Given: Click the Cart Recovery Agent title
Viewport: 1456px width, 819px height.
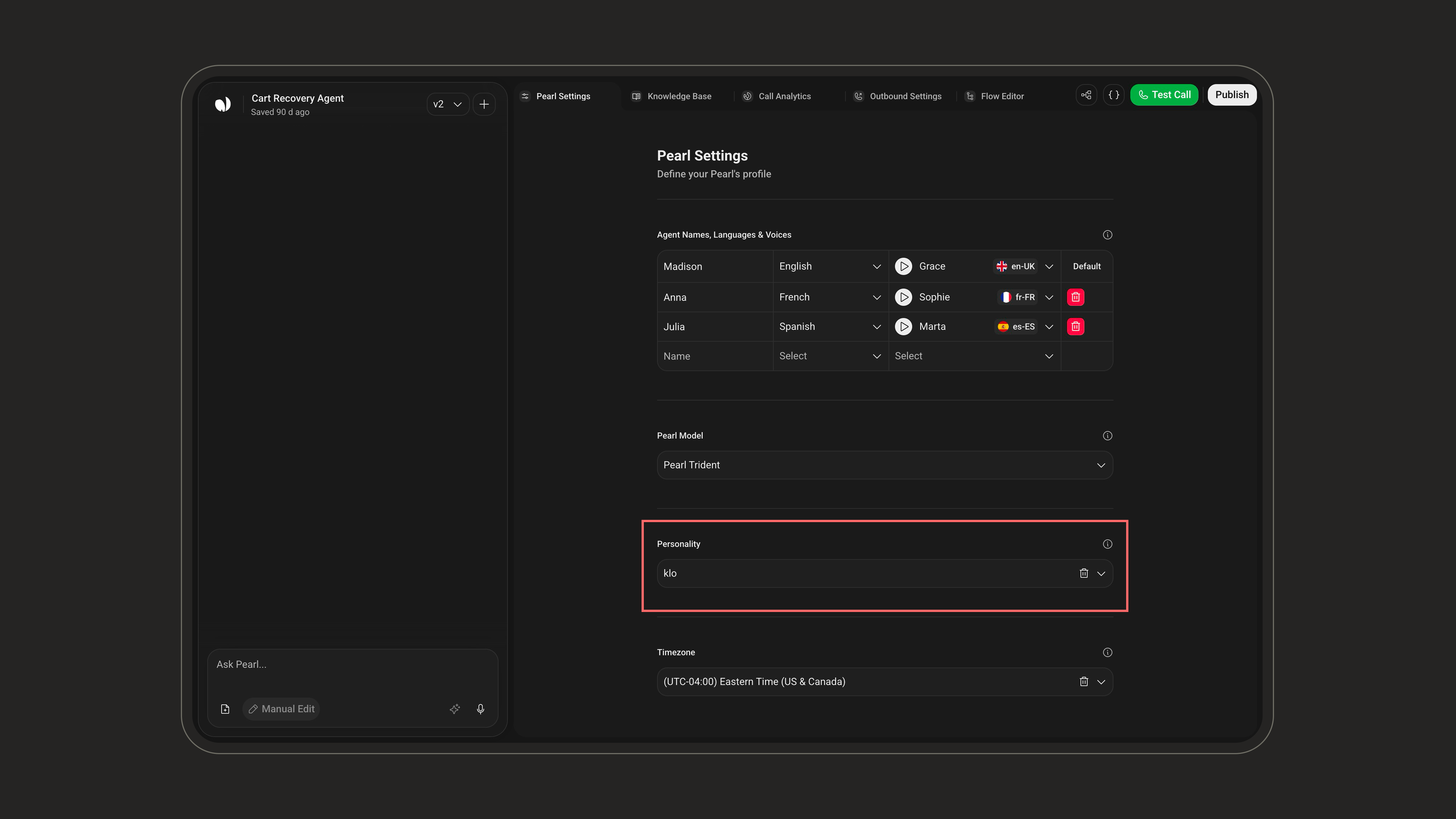Looking at the screenshot, I should point(297,98).
